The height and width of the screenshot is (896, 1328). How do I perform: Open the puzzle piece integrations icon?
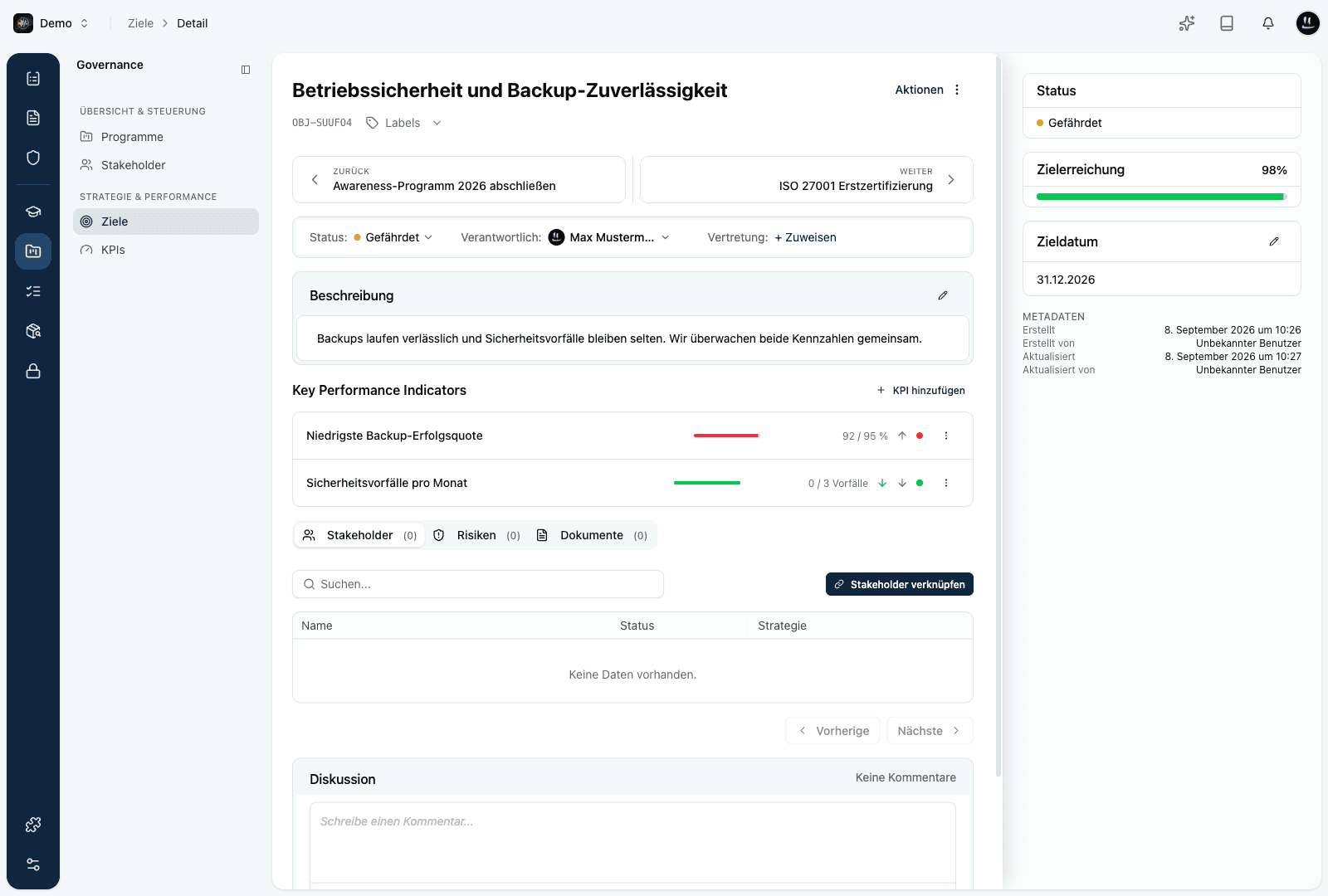pos(33,825)
